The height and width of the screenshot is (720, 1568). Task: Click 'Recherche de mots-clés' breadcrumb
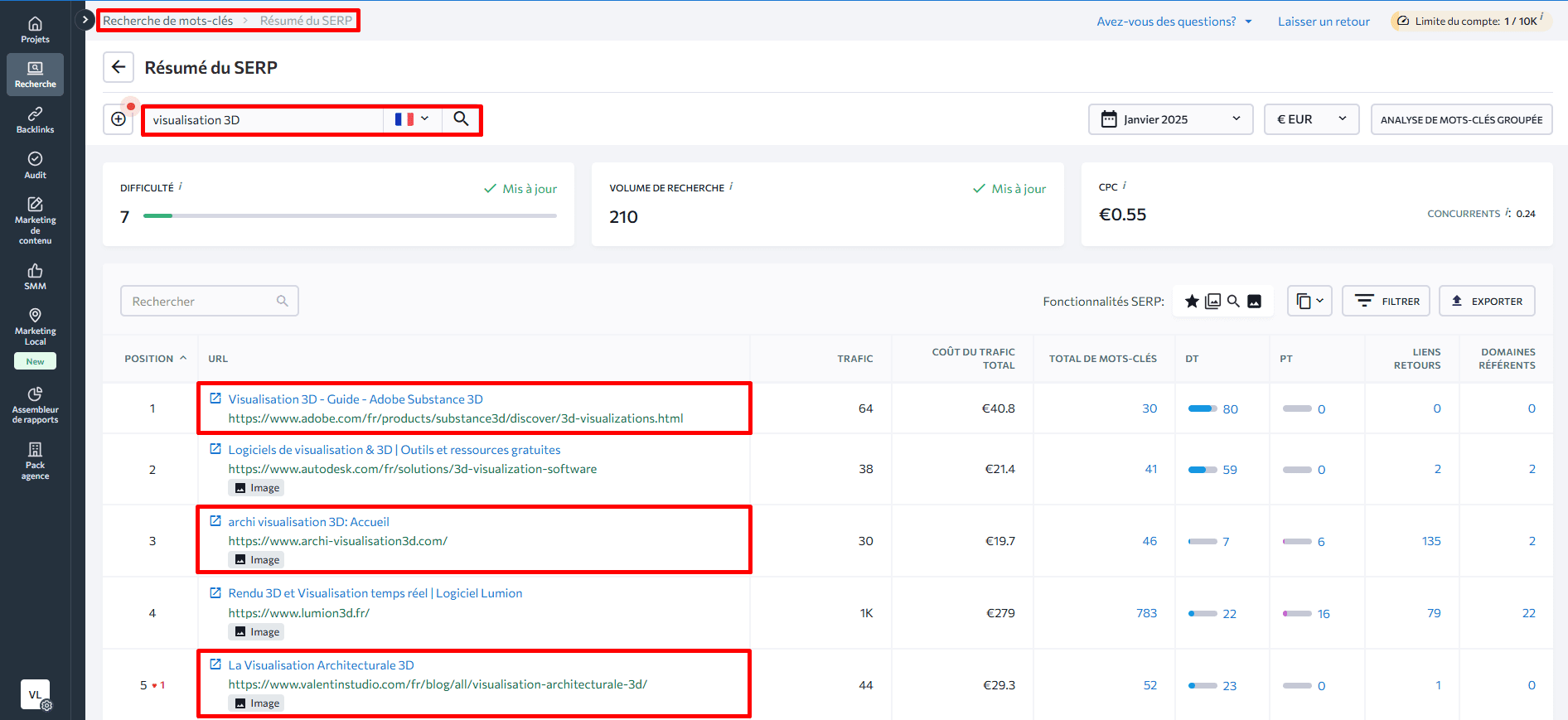[x=168, y=21]
